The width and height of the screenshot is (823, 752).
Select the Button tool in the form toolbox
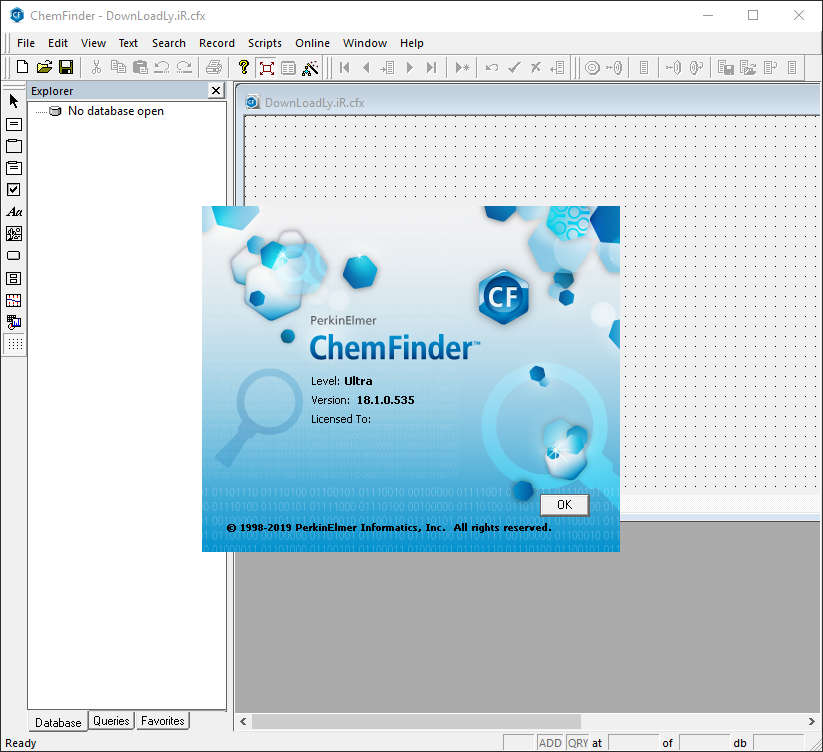[x=14, y=256]
